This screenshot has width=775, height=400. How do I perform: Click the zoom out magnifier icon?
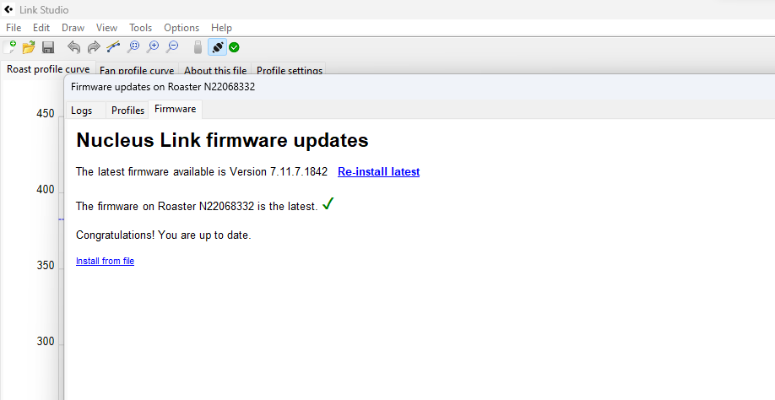[x=172, y=47]
